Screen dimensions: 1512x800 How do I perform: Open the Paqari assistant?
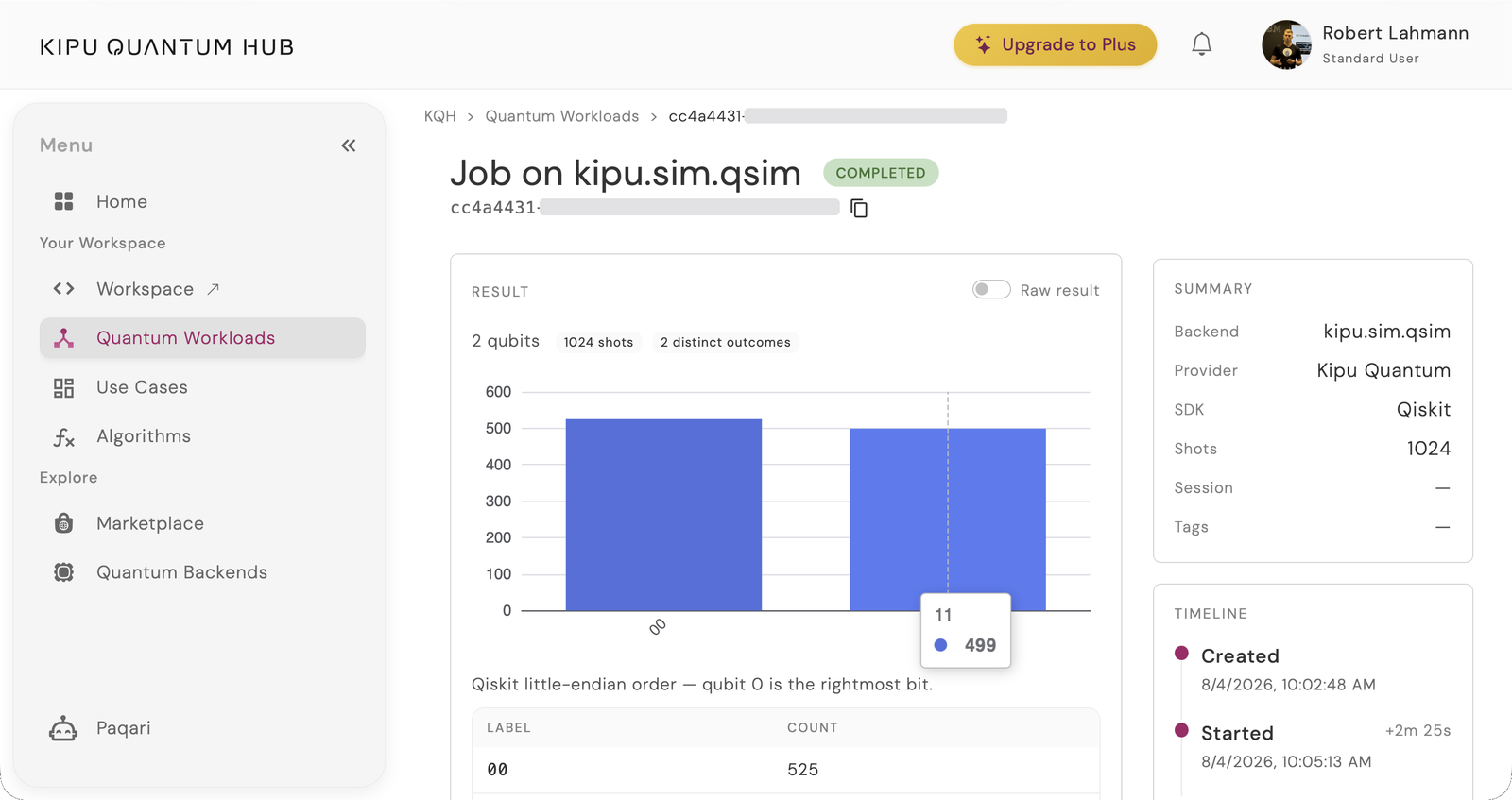coord(124,728)
